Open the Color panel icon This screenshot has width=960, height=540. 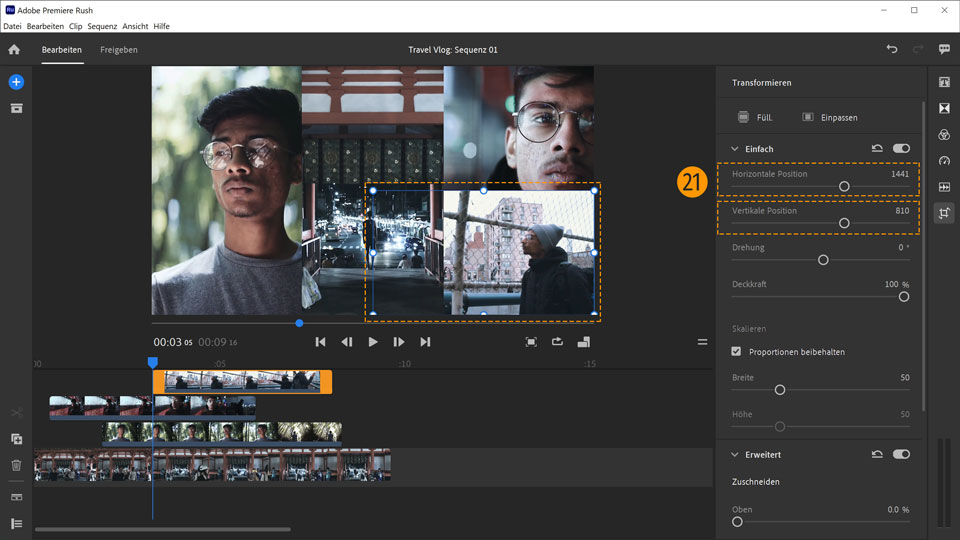[x=944, y=135]
